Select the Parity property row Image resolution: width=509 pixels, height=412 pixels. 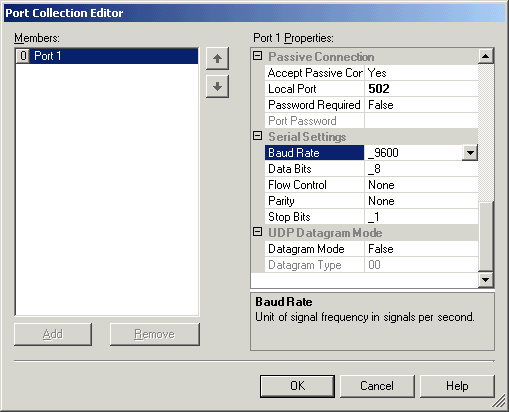[371, 201]
